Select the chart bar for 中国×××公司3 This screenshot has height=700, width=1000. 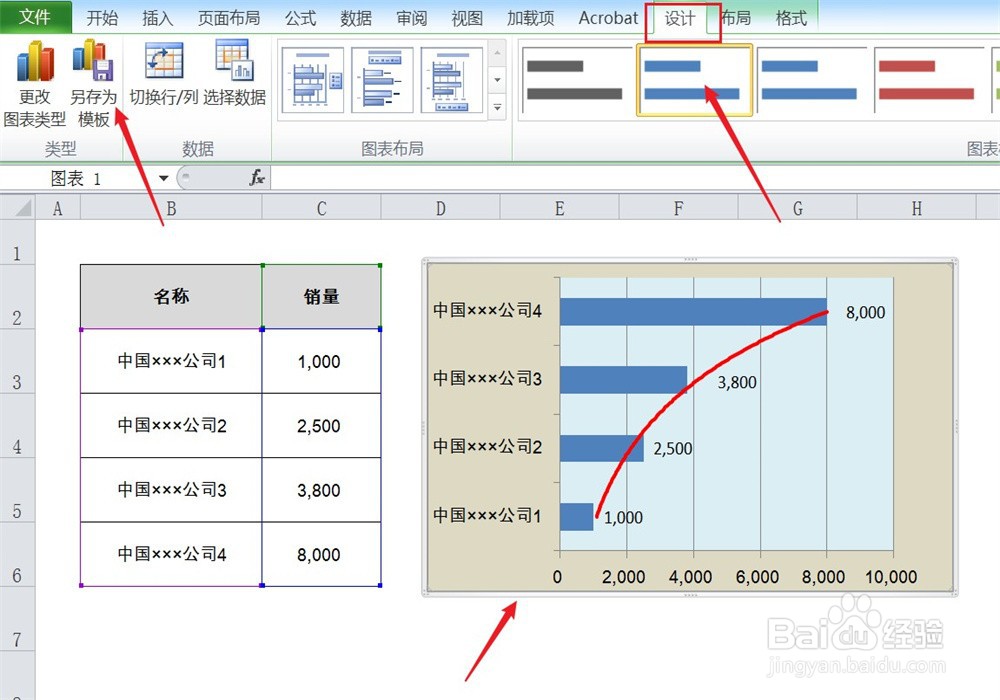pos(623,380)
